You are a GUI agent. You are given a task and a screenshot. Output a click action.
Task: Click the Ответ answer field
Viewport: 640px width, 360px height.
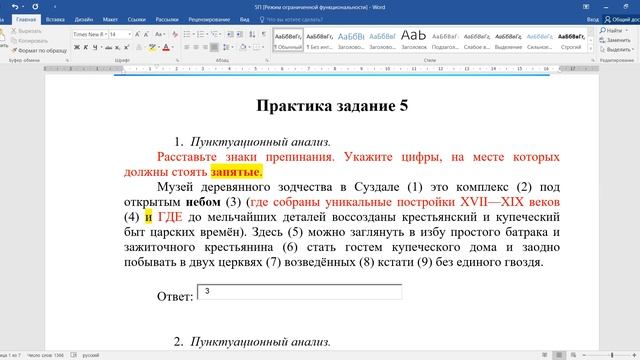tap(300, 292)
